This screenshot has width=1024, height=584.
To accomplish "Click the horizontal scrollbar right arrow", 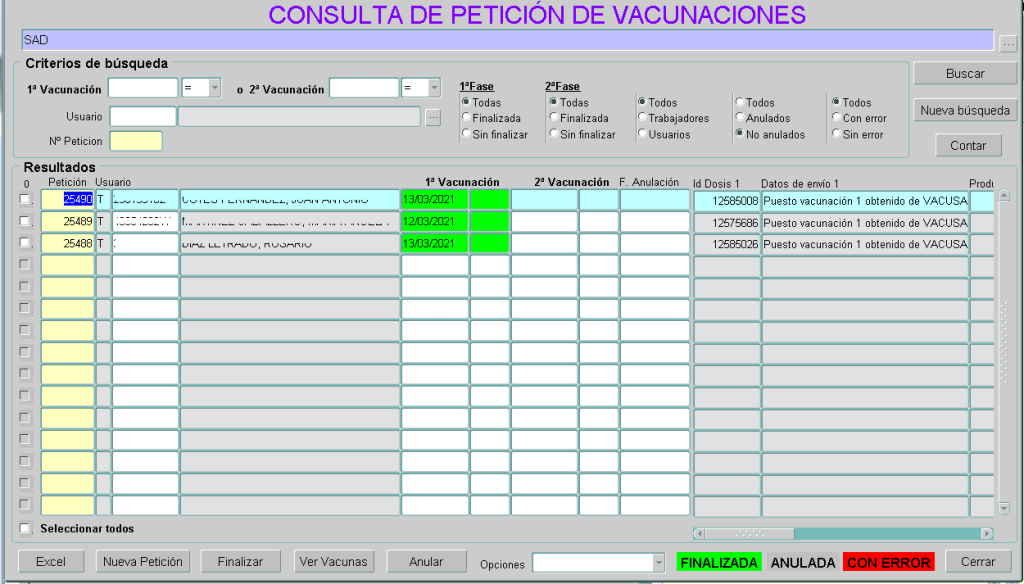I will pos(986,533).
